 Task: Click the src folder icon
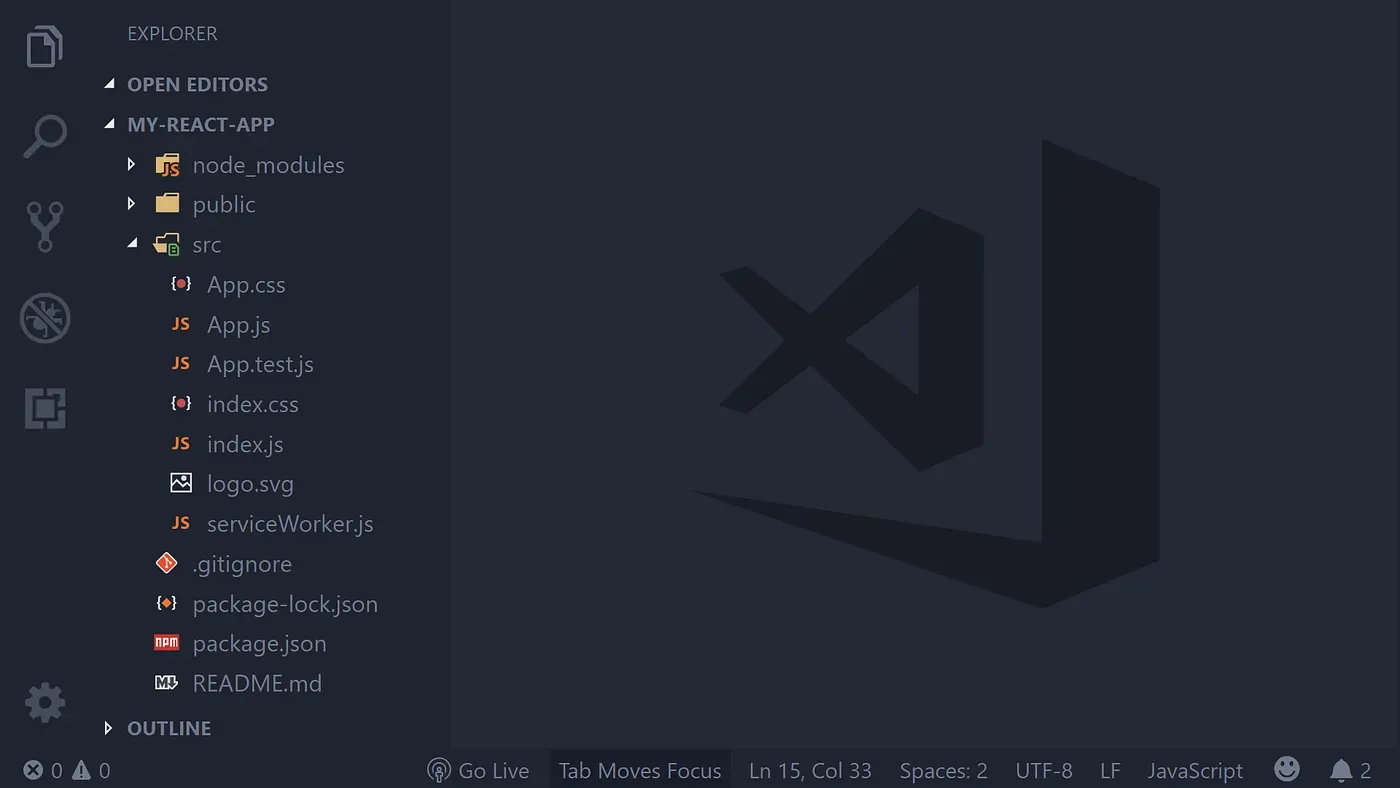coord(167,245)
